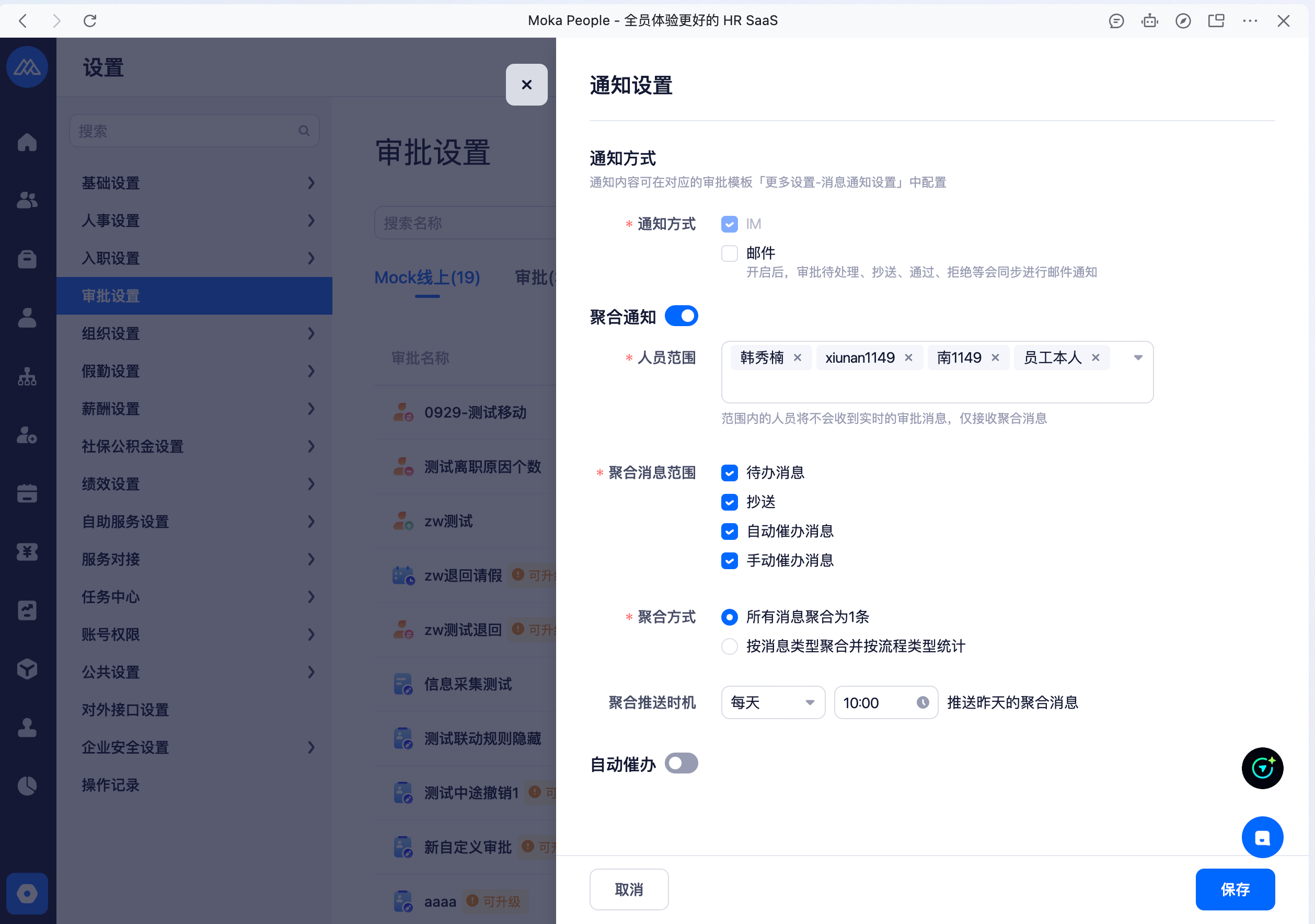Open the settings gear icon at sidebar bottom
The image size is (1315, 924).
(27, 893)
